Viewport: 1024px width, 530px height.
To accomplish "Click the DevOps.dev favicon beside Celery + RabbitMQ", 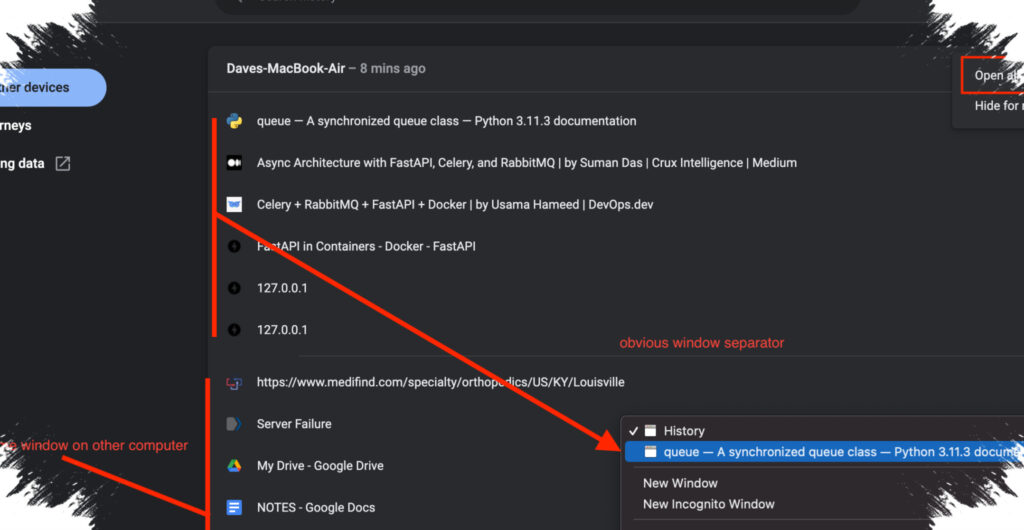I will 234,204.
